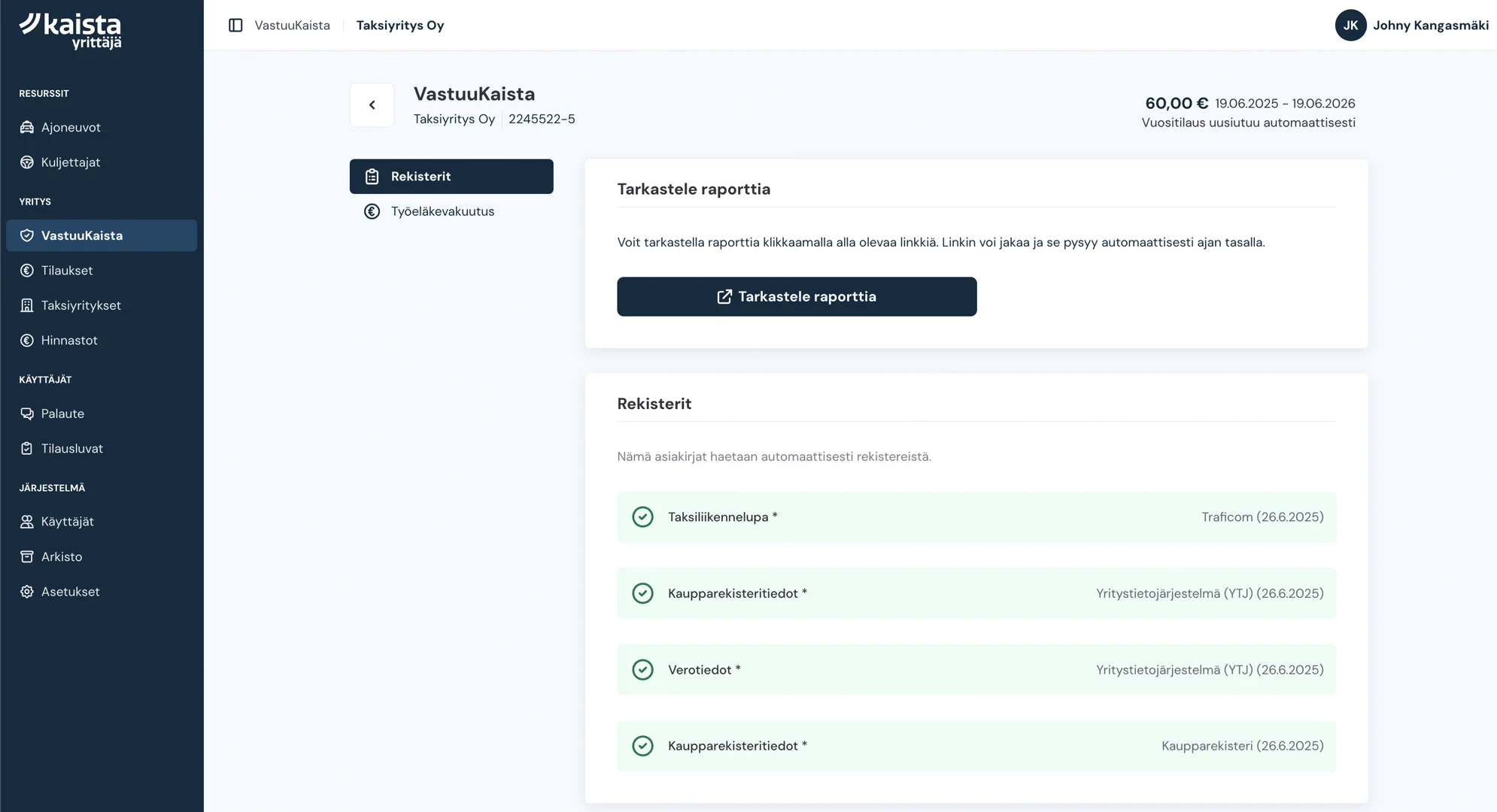Open Asetukset in the sidebar

point(102,592)
